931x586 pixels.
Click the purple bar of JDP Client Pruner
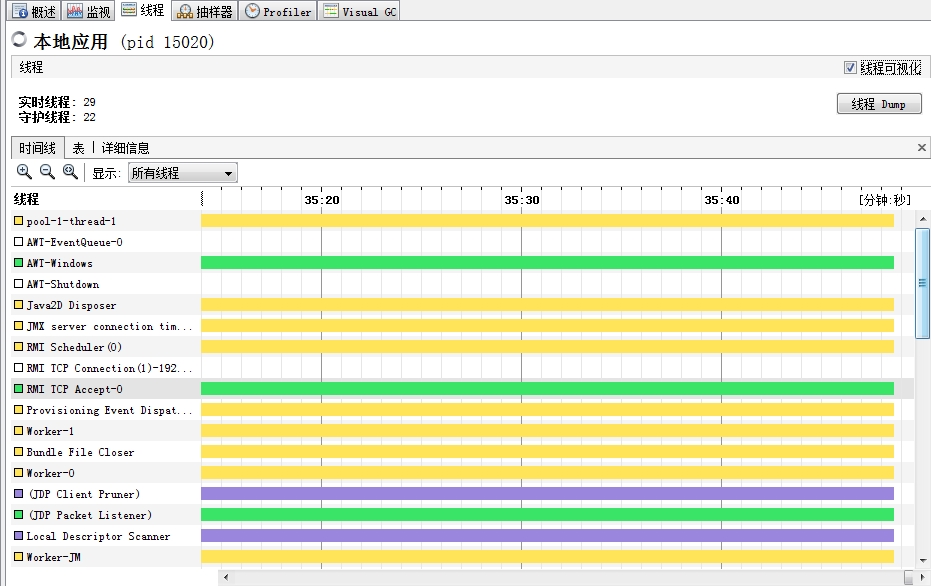[x=547, y=493]
